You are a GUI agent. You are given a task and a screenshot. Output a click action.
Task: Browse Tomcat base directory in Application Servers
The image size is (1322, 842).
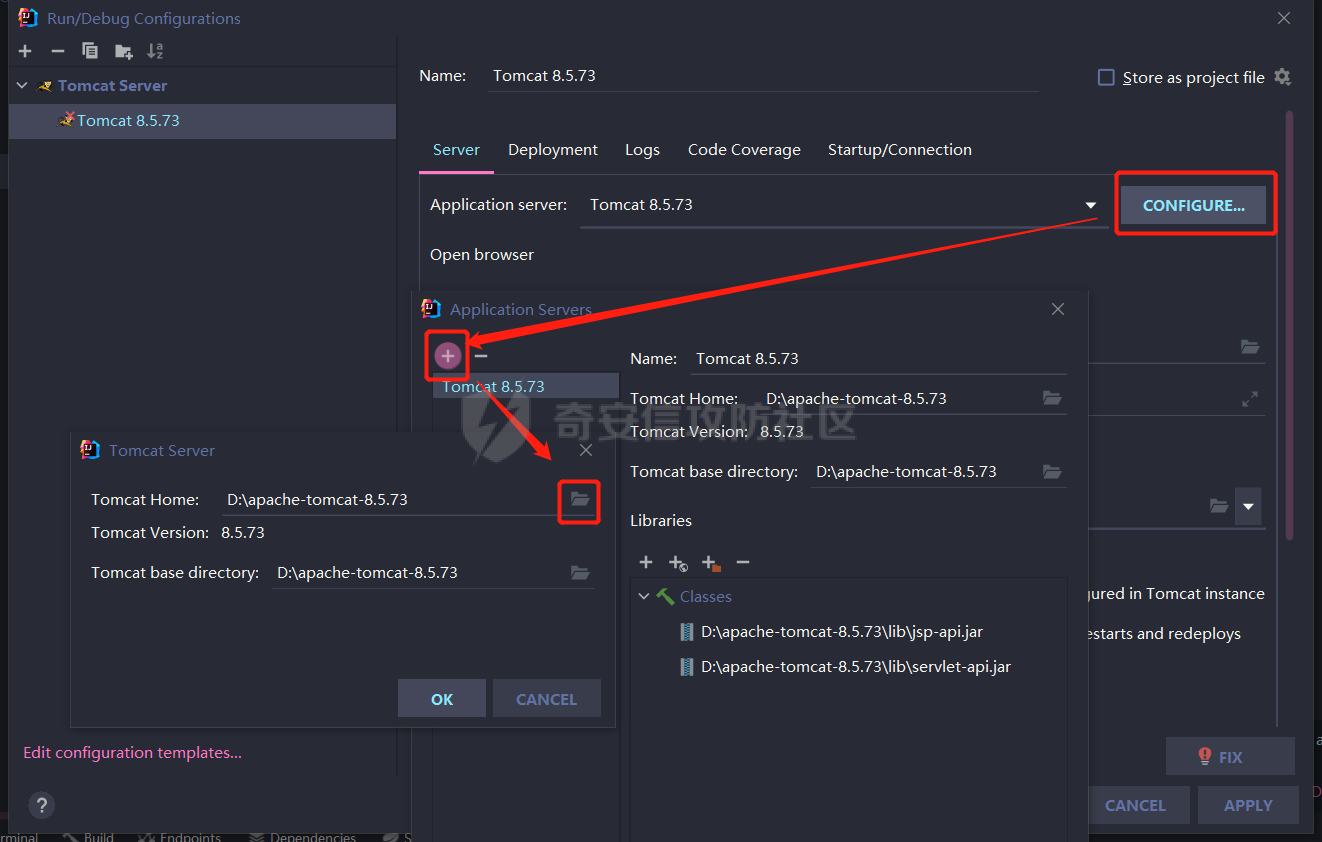point(1052,472)
